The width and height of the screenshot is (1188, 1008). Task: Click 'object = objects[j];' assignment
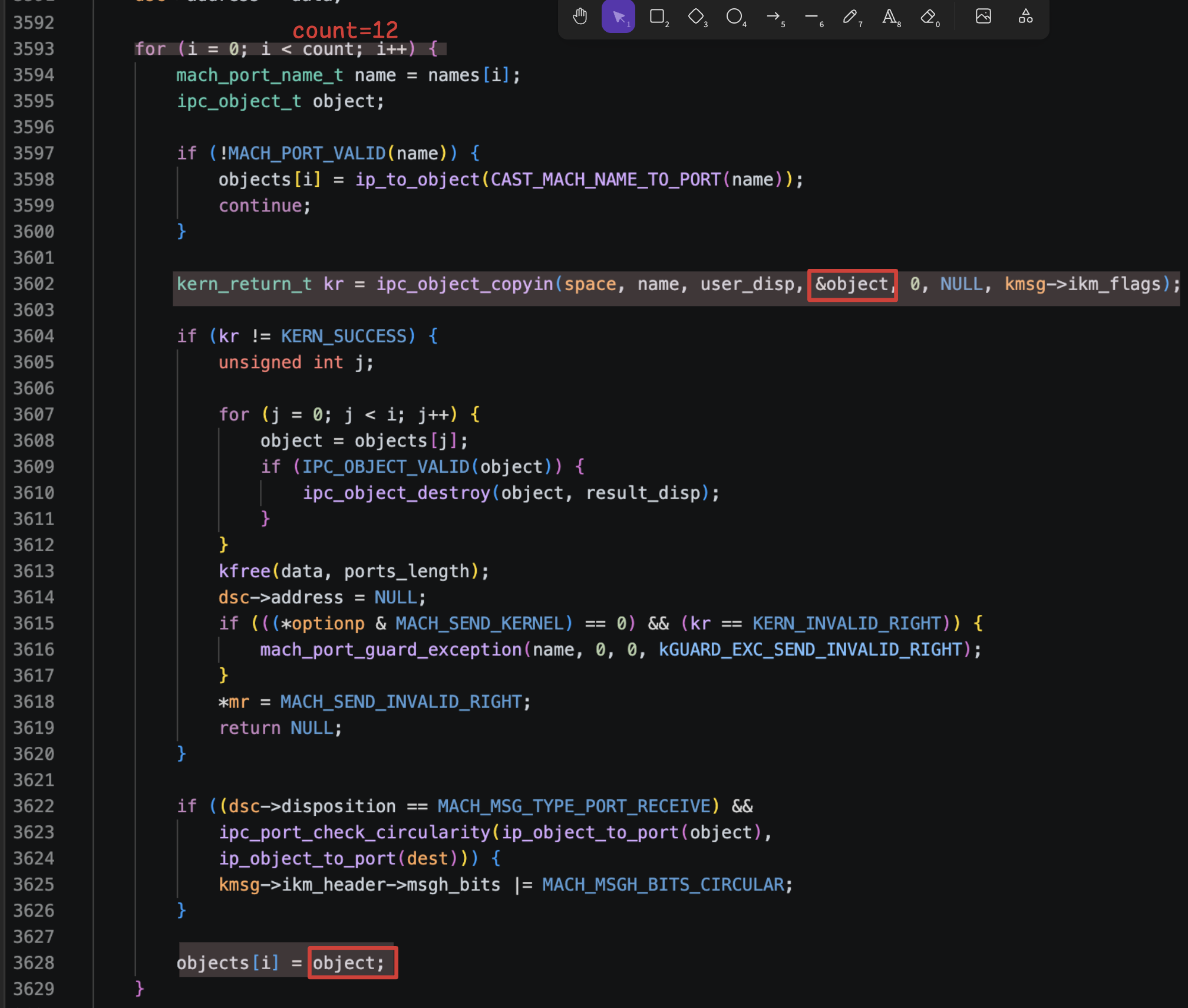[x=364, y=441]
